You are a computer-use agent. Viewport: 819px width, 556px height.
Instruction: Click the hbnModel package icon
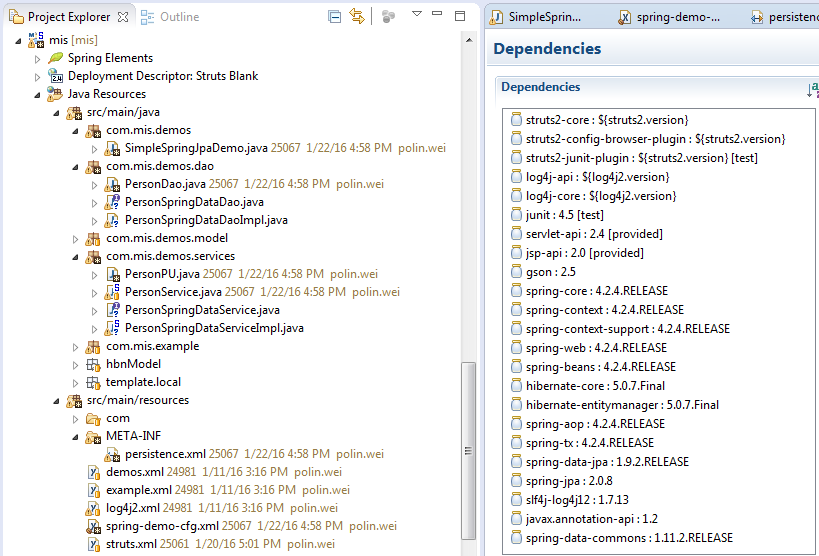(x=93, y=364)
